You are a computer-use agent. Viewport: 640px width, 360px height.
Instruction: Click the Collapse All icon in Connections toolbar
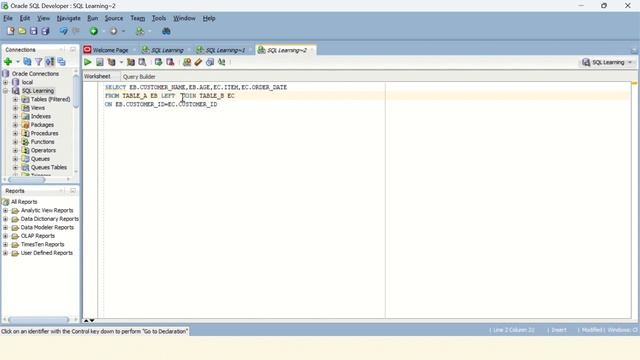(x=62, y=62)
